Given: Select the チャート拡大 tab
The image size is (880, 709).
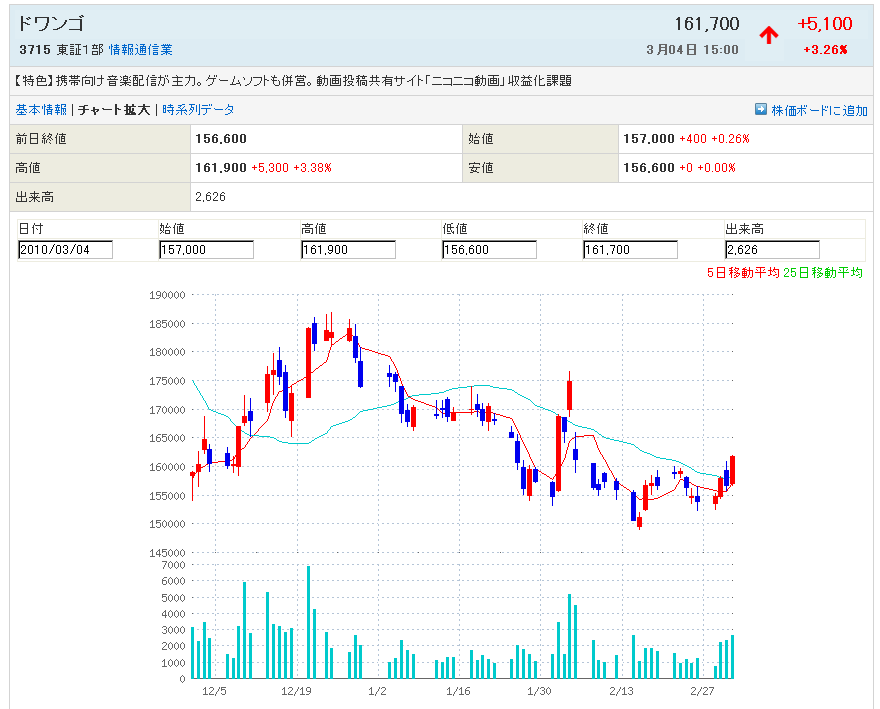Looking at the screenshot, I should pyautogui.click(x=114, y=110).
